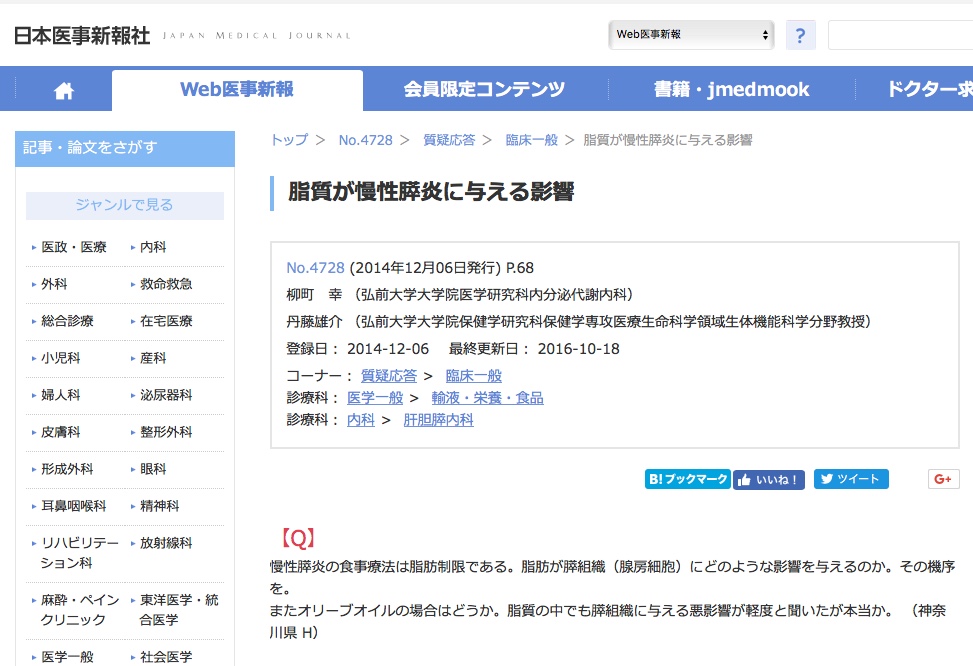
Task: Choose 小児科 from the genre list
Action: click(54, 358)
